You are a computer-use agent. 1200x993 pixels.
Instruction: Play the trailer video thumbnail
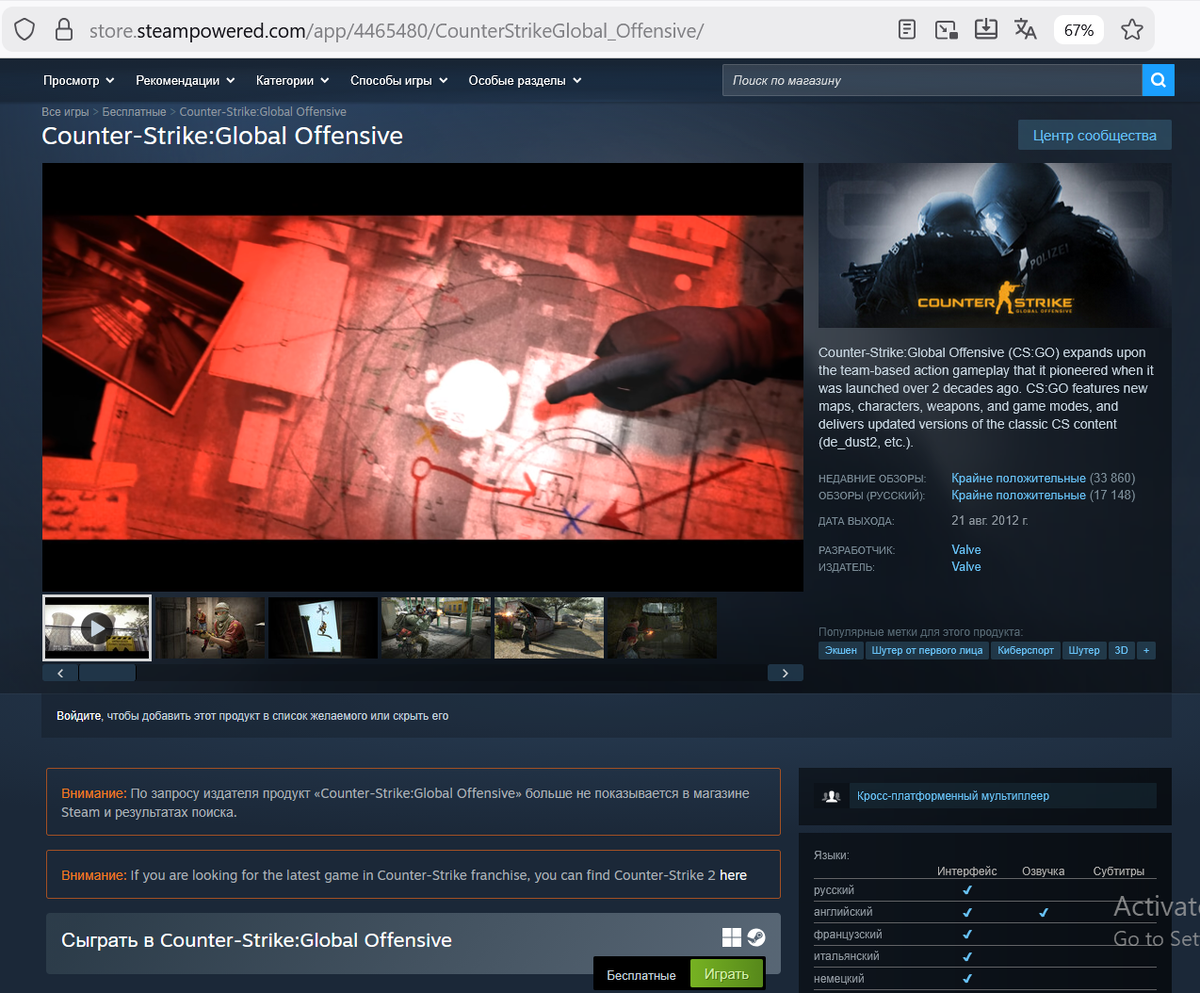(x=97, y=628)
